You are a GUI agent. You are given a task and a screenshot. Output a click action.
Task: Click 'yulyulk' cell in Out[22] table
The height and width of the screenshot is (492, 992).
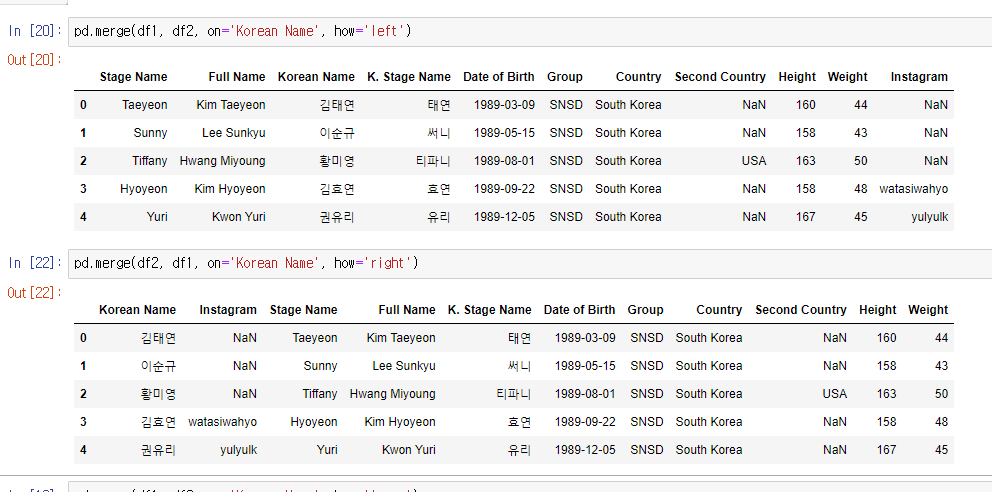(239, 450)
